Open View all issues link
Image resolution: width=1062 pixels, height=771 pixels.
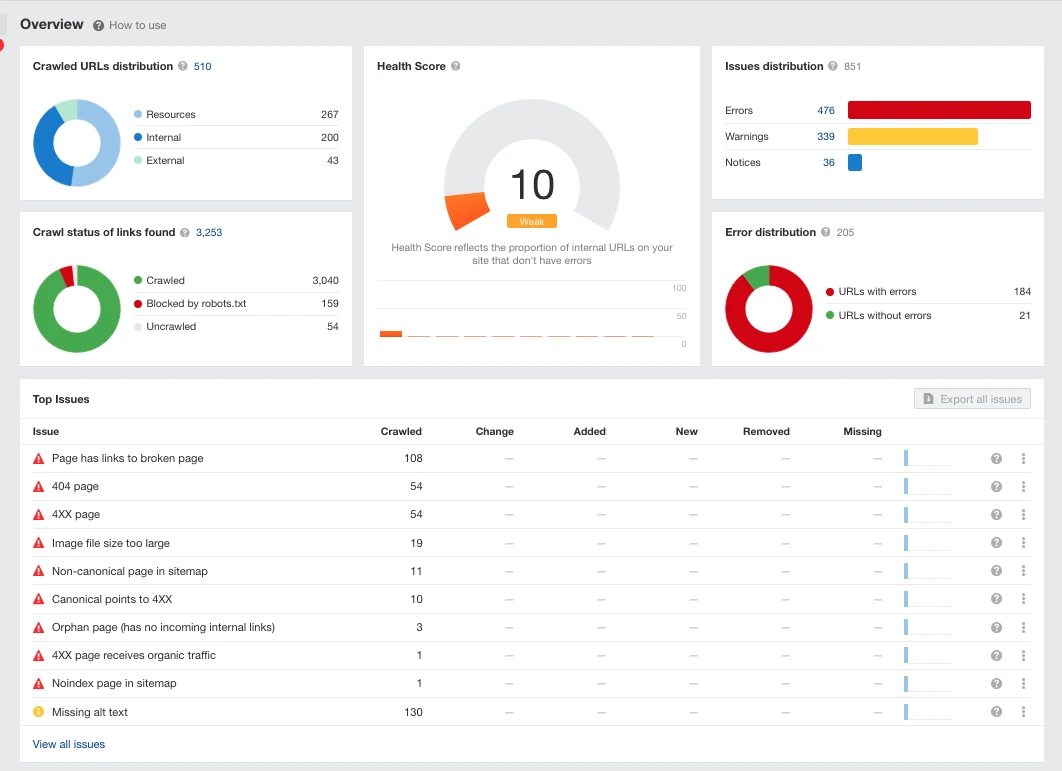point(69,744)
